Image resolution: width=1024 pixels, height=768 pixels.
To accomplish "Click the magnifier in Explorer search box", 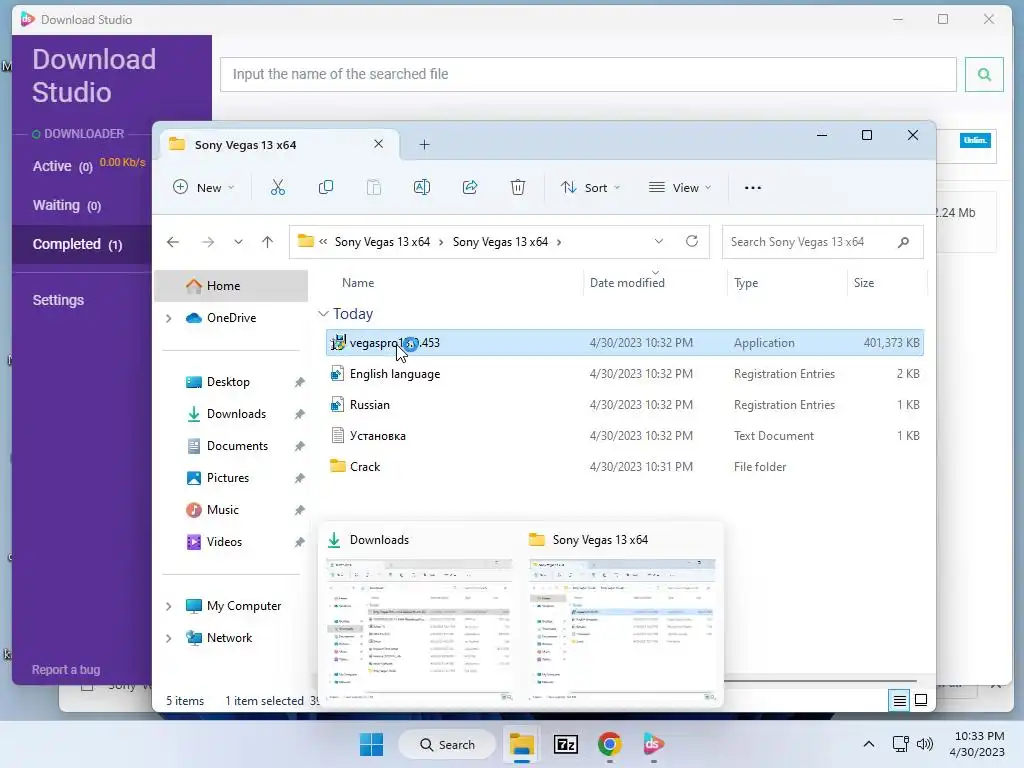I will tap(903, 242).
